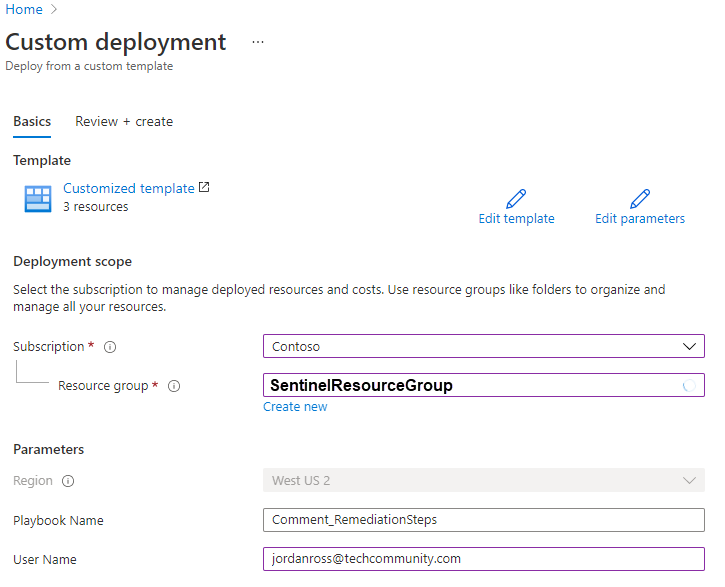Screen dimensions: 725x587
Task: Click the Edit parameters label
Action: pos(640,219)
